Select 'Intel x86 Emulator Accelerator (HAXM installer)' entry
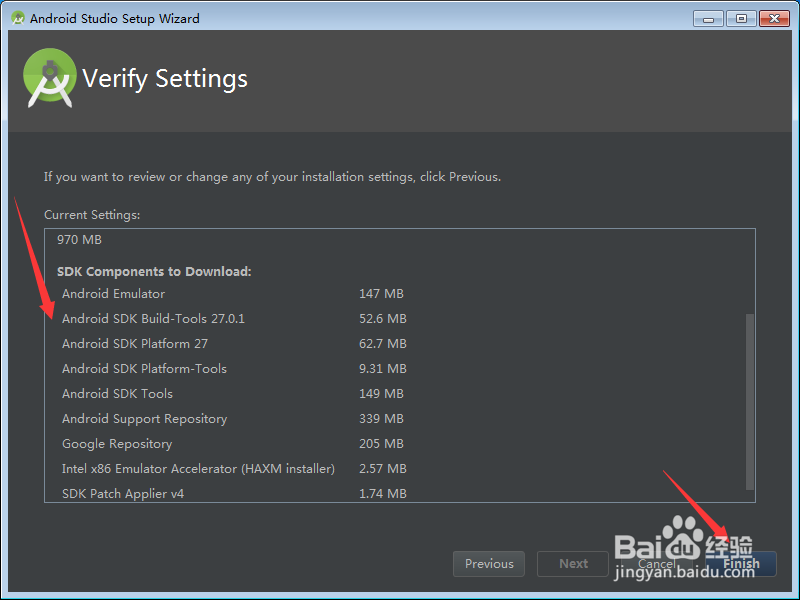This screenshot has width=800, height=600. (x=198, y=469)
